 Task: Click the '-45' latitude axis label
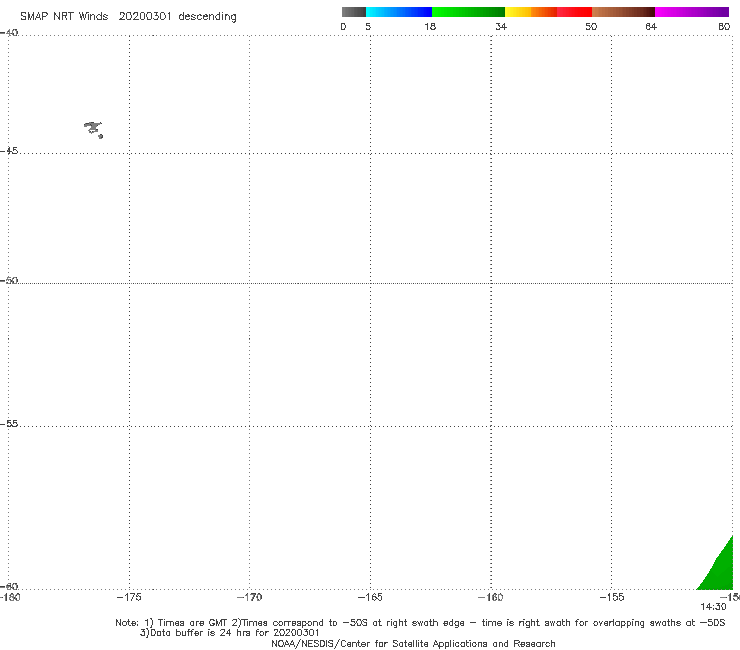[x=9, y=151]
